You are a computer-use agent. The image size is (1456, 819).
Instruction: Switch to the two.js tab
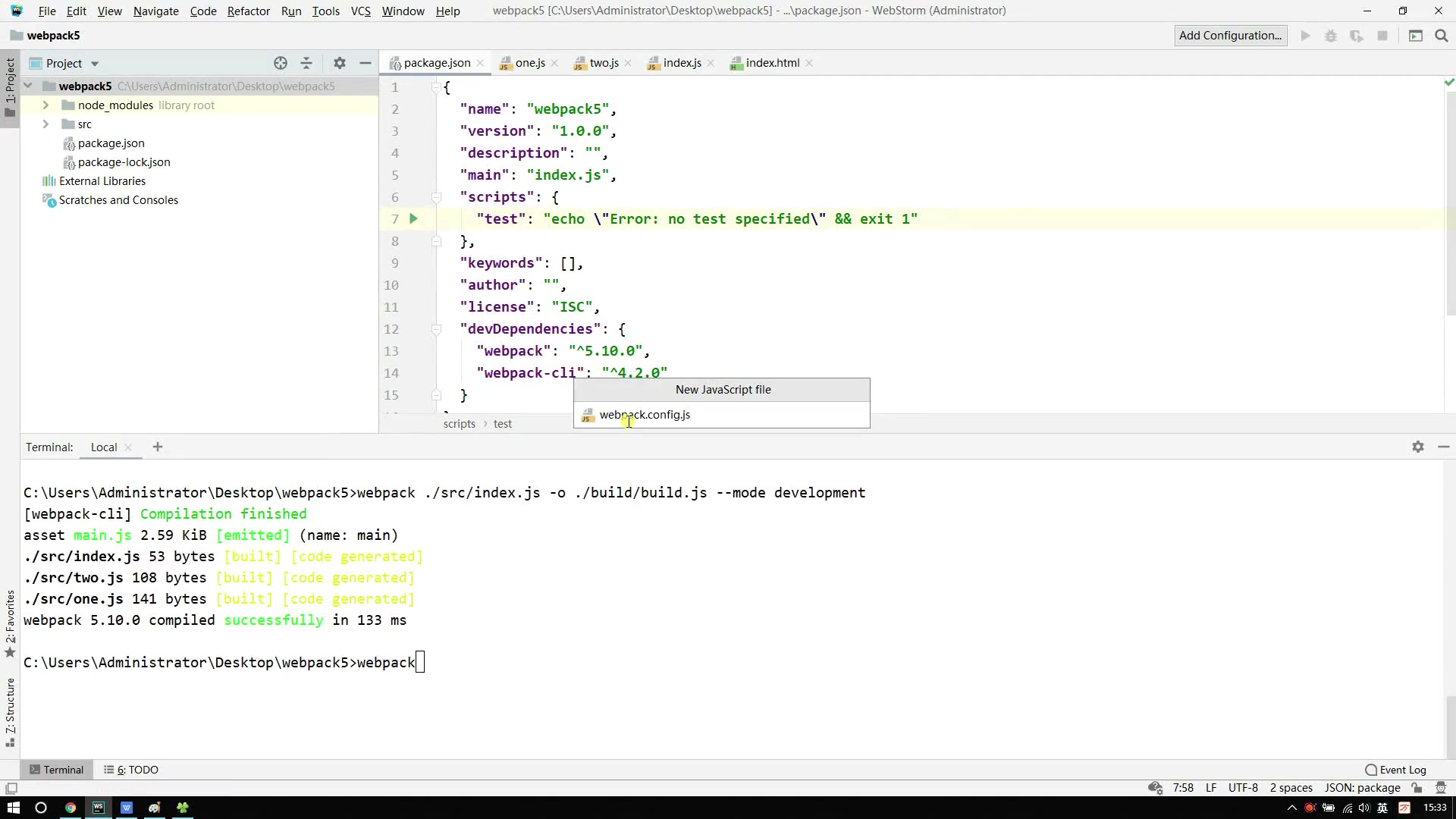coord(604,63)
